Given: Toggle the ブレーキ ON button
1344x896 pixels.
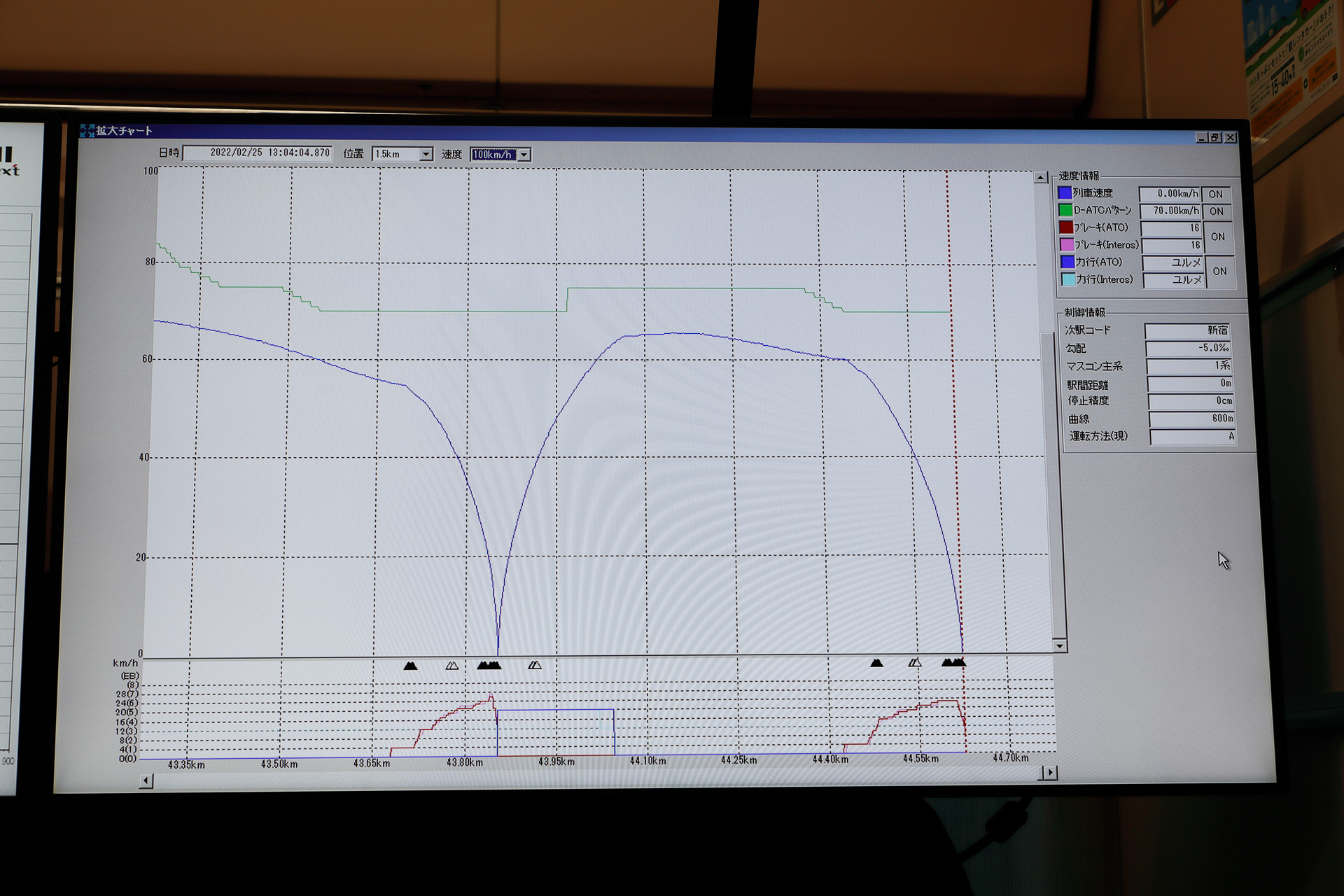Looking at the screenshot, I should pos(1217,237).
